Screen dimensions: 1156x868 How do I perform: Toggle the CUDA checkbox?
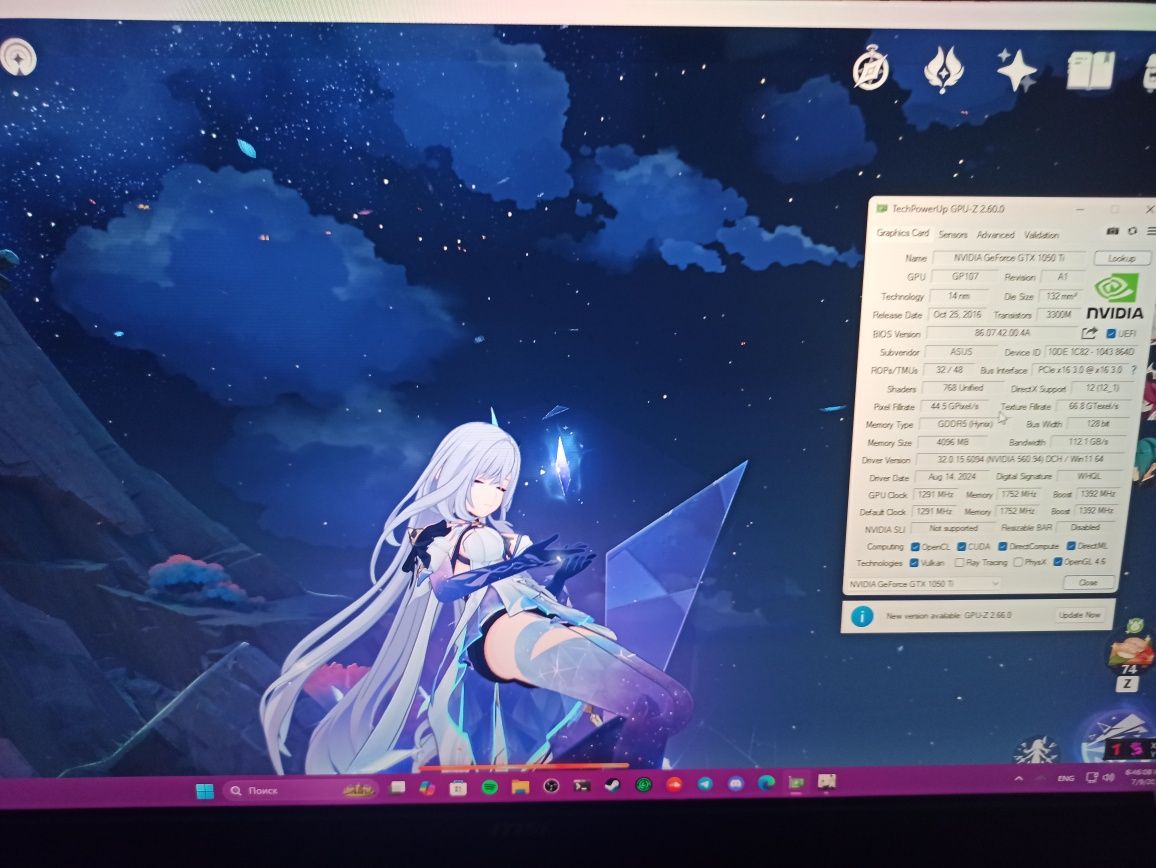[x=961, y=546]
